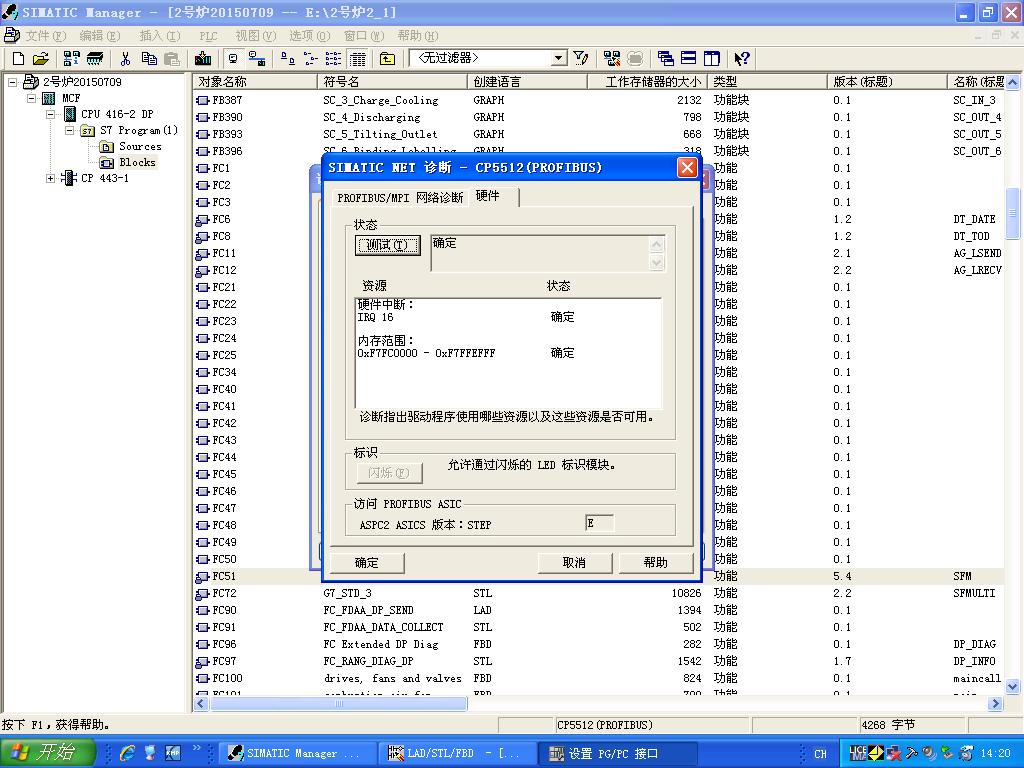The width and height of the screenshot is (1024, 768).
Task: Click the 帮助 button in the dialog
Action: click(x=656, y=563)
